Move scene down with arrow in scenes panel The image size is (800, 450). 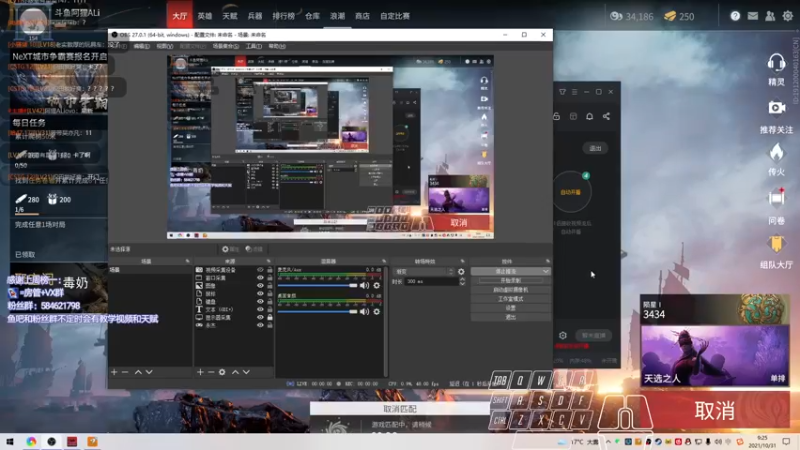[x=149, y=372]
